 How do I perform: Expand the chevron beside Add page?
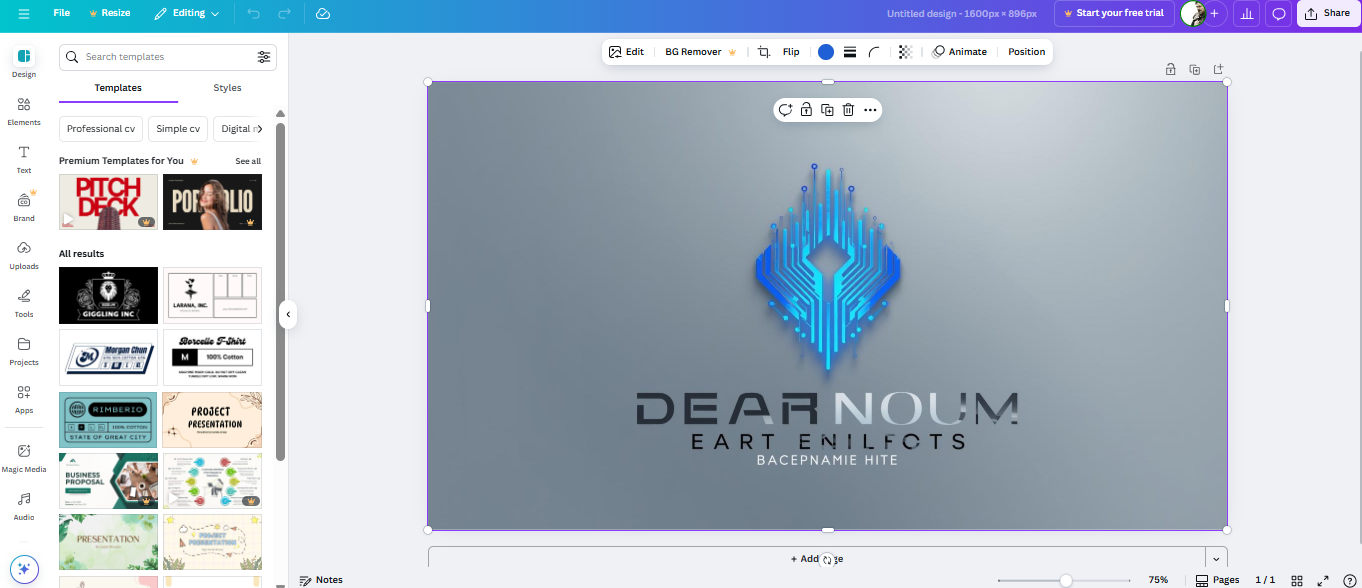pyautogui.click(x=1216, y=558)
